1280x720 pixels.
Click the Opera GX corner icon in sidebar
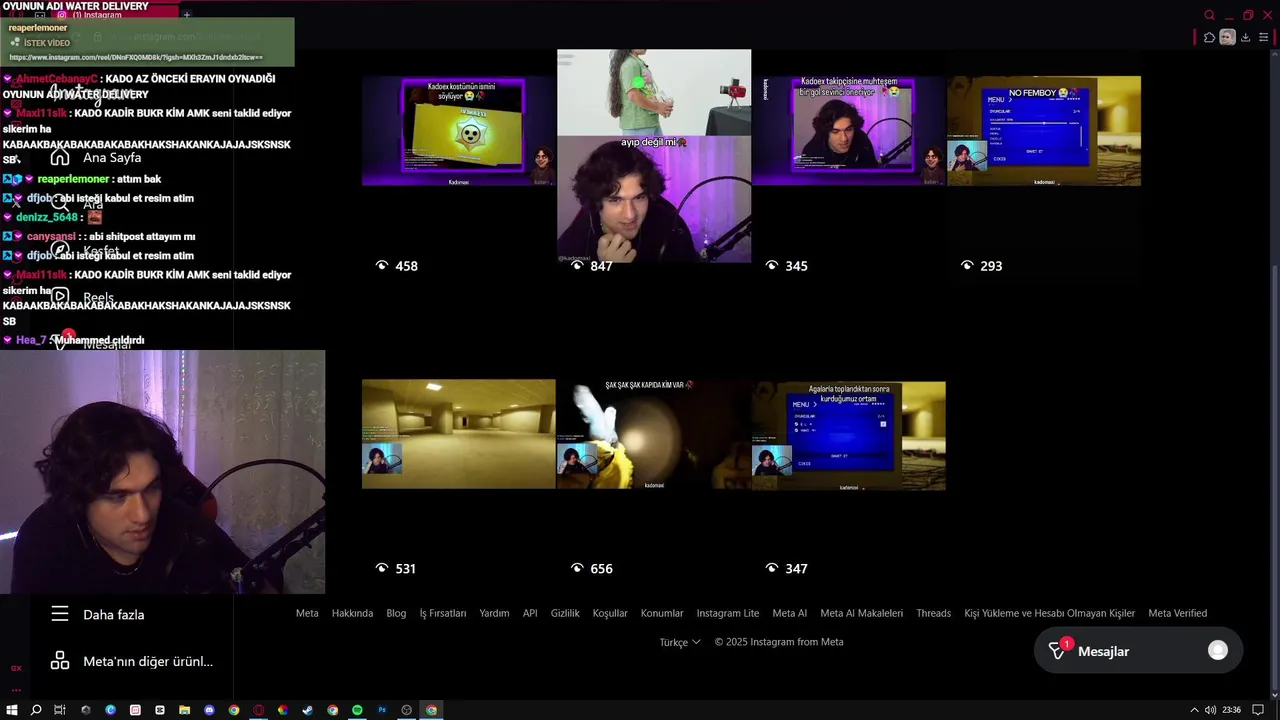click(x=16, y=668)
